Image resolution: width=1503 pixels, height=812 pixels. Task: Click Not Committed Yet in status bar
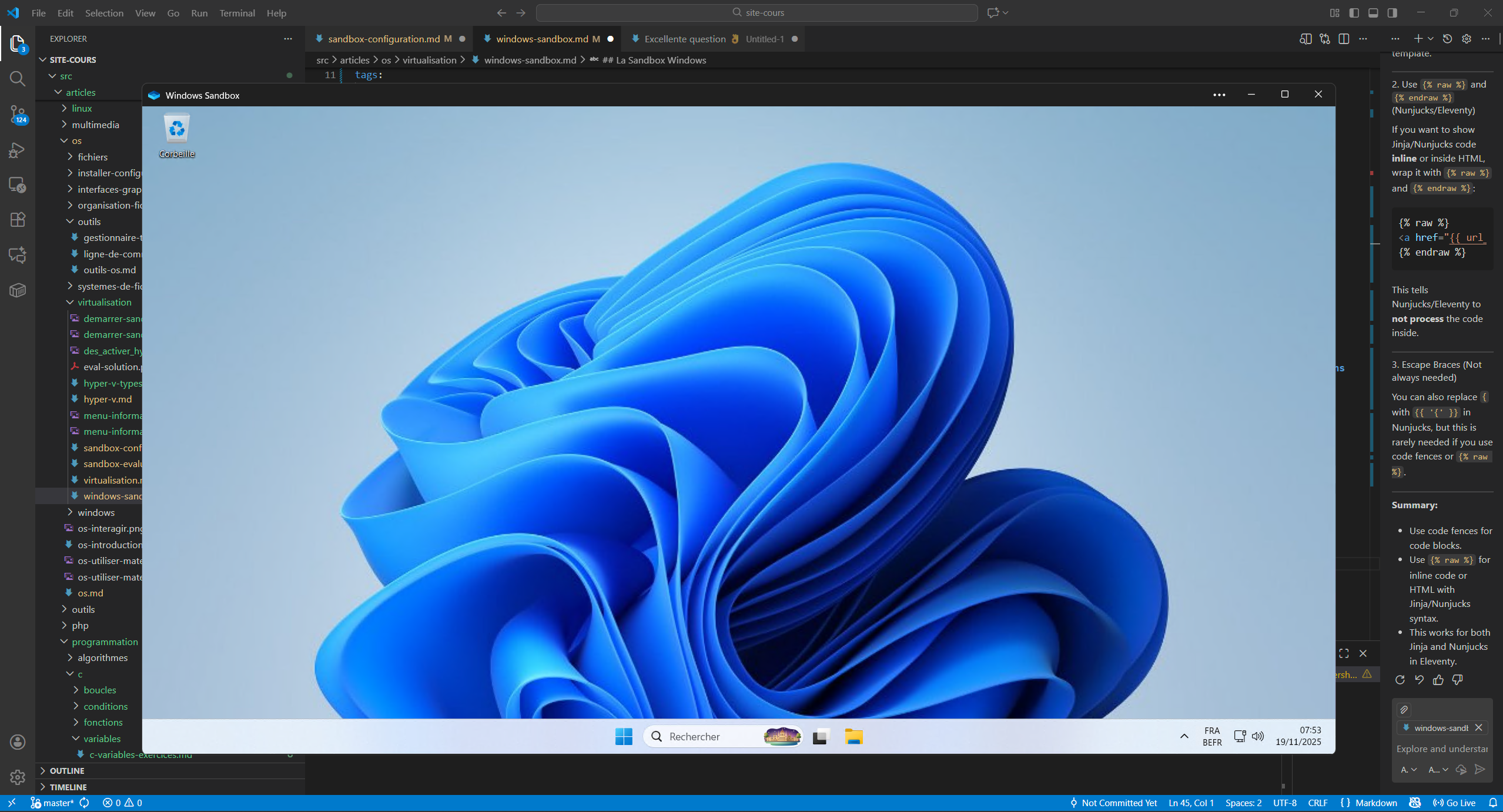tap(1114, 803)
